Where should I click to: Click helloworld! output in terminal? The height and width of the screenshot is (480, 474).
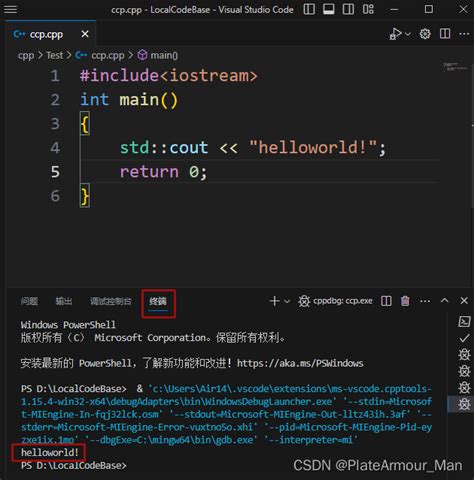50,452
